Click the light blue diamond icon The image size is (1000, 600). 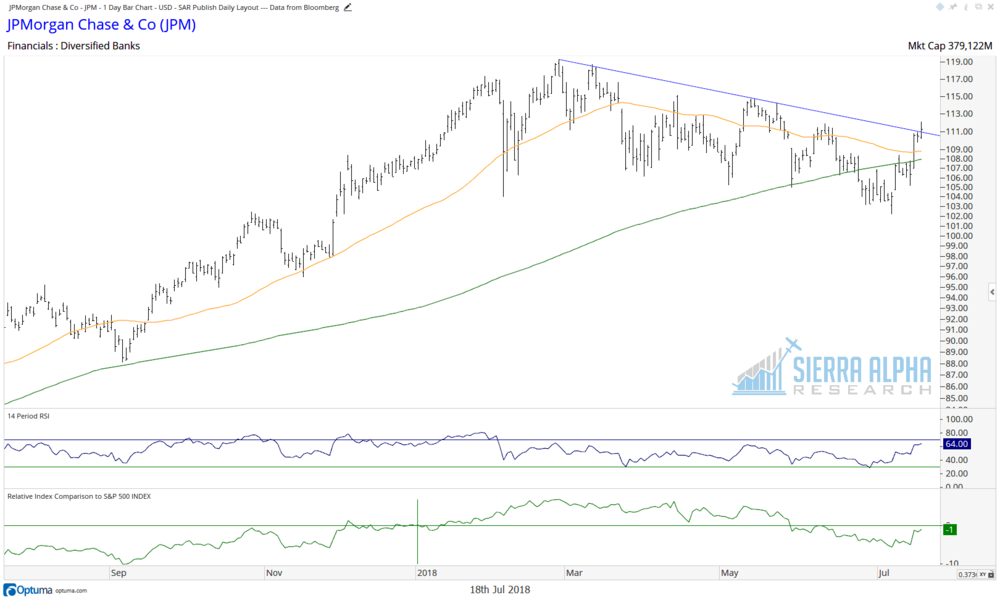coord(940,6)
